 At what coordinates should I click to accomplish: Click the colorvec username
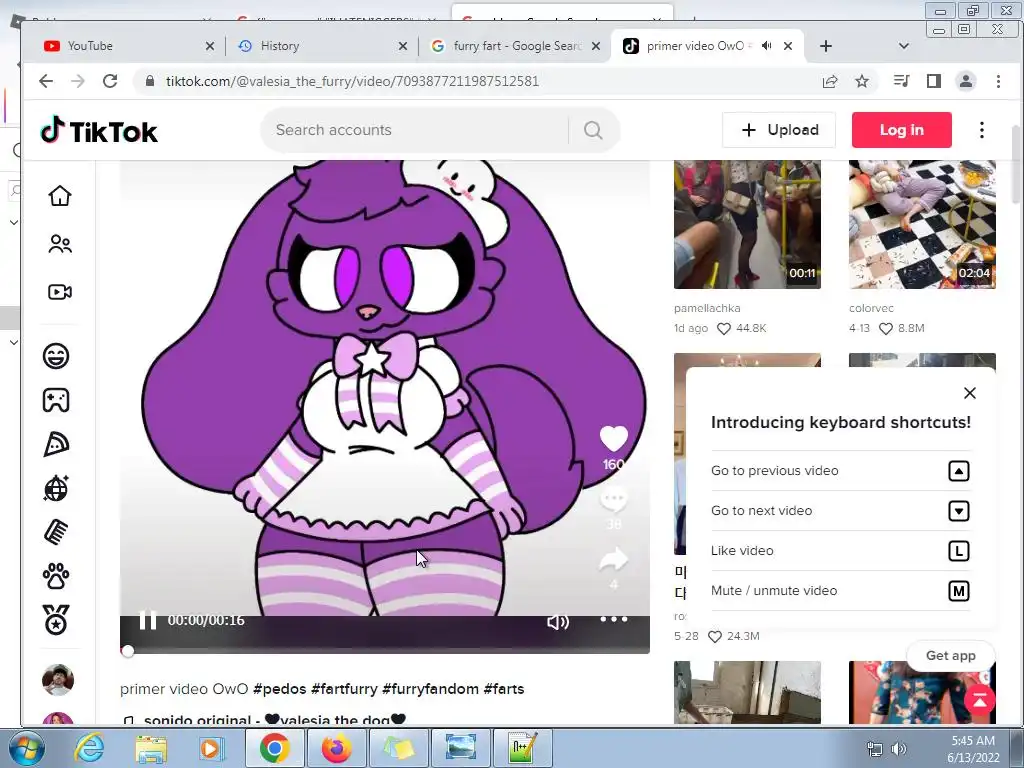pos(871,308)
